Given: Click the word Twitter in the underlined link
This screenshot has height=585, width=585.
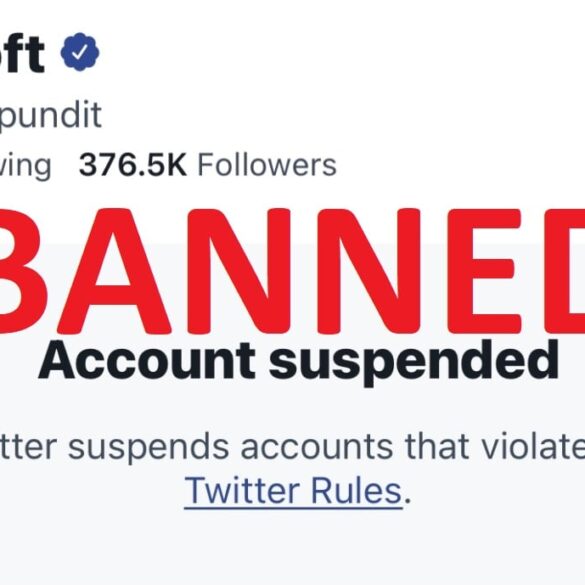Looking at the screenshot, I should pos(243,491).
